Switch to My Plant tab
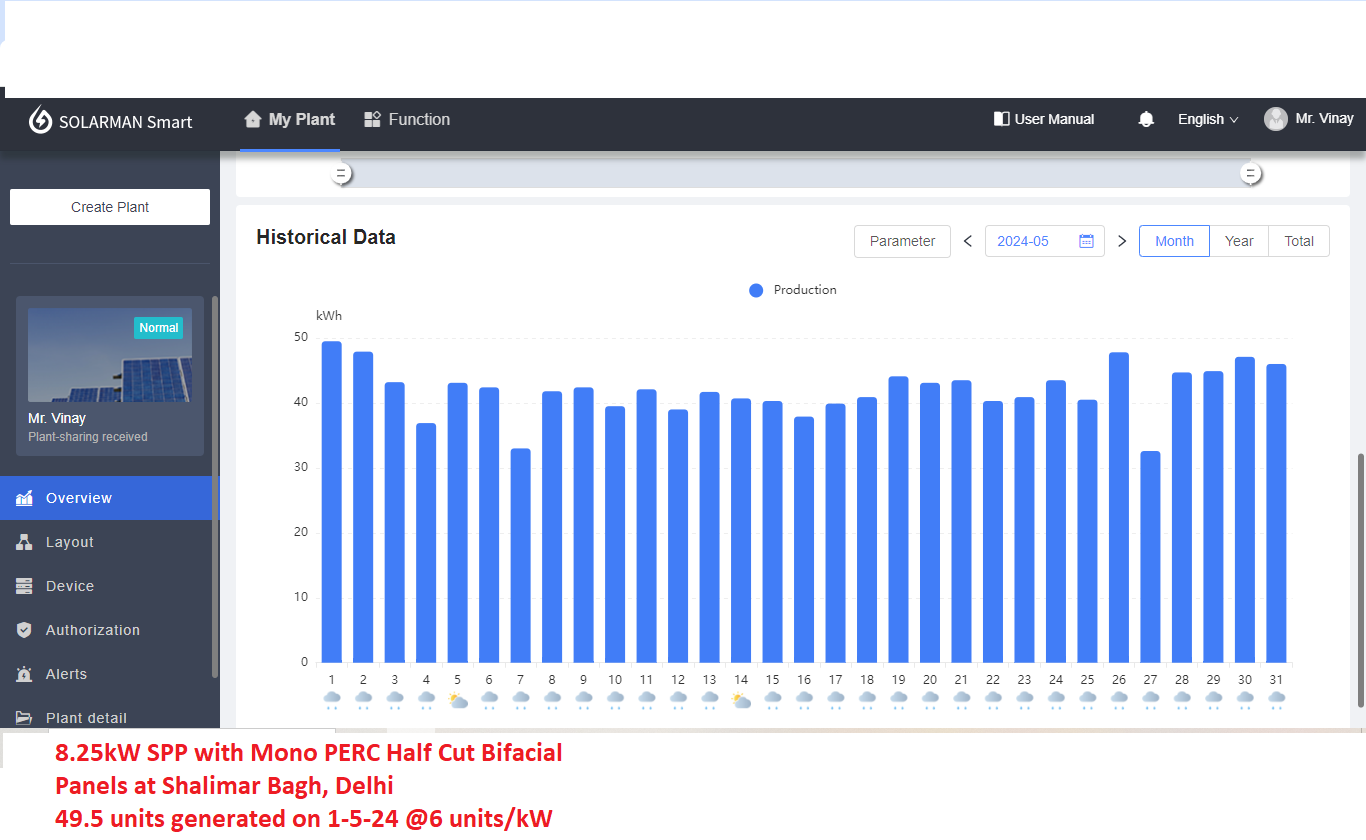 (290, 120)
